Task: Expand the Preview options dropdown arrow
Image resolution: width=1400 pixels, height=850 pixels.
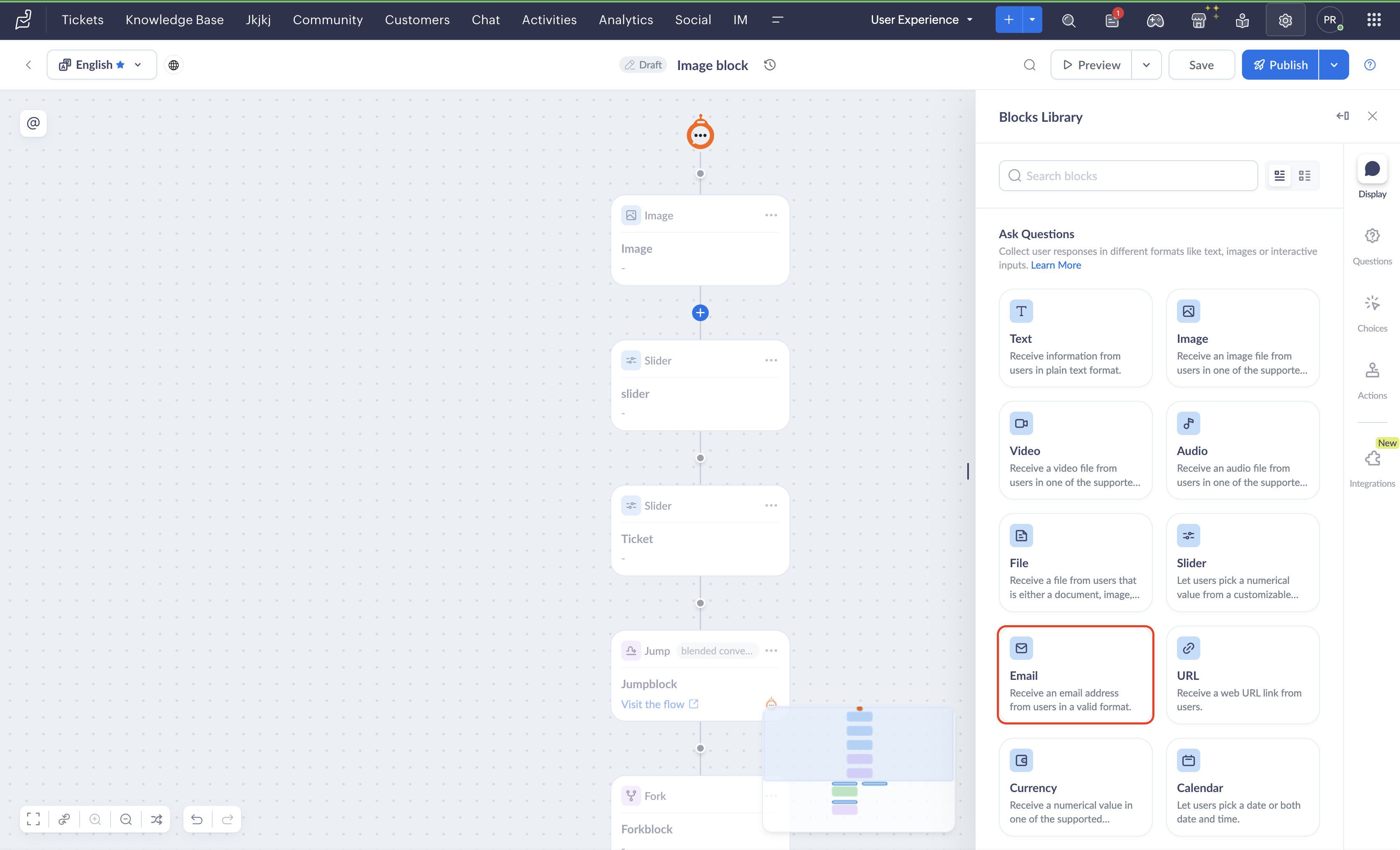Action: (x=1146, y=65)
